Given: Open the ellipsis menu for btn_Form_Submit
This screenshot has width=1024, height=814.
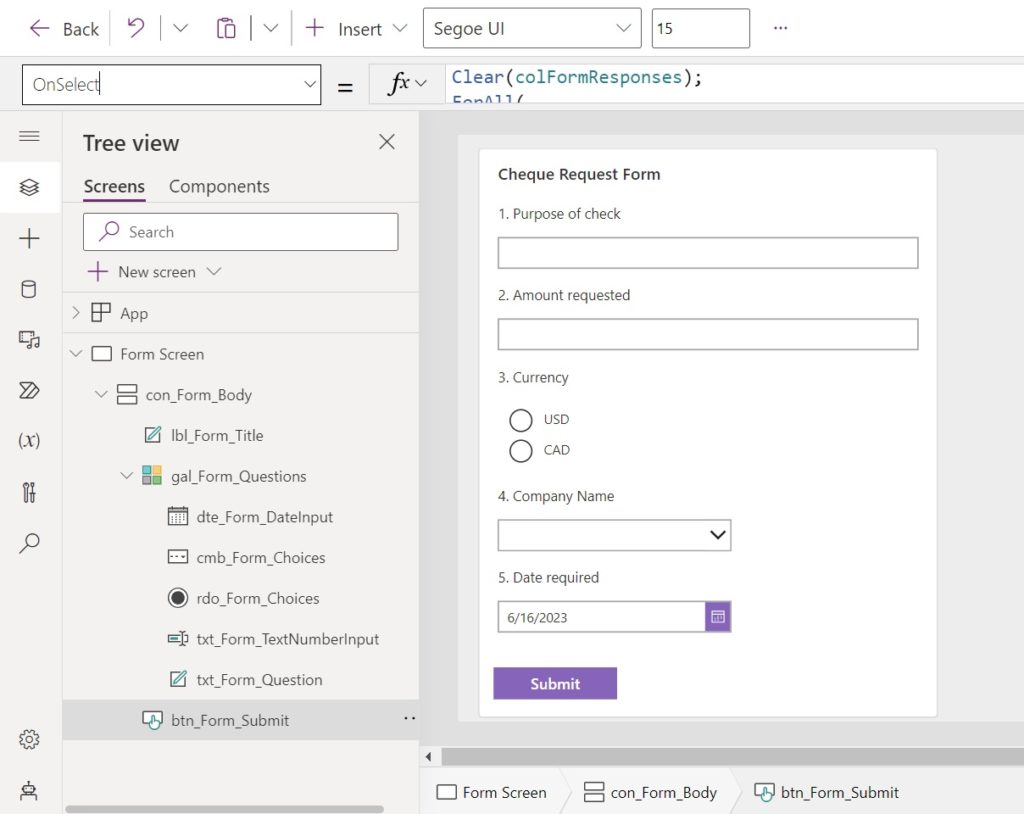Looking at the screenshot, I should click(x=408, y=718).
